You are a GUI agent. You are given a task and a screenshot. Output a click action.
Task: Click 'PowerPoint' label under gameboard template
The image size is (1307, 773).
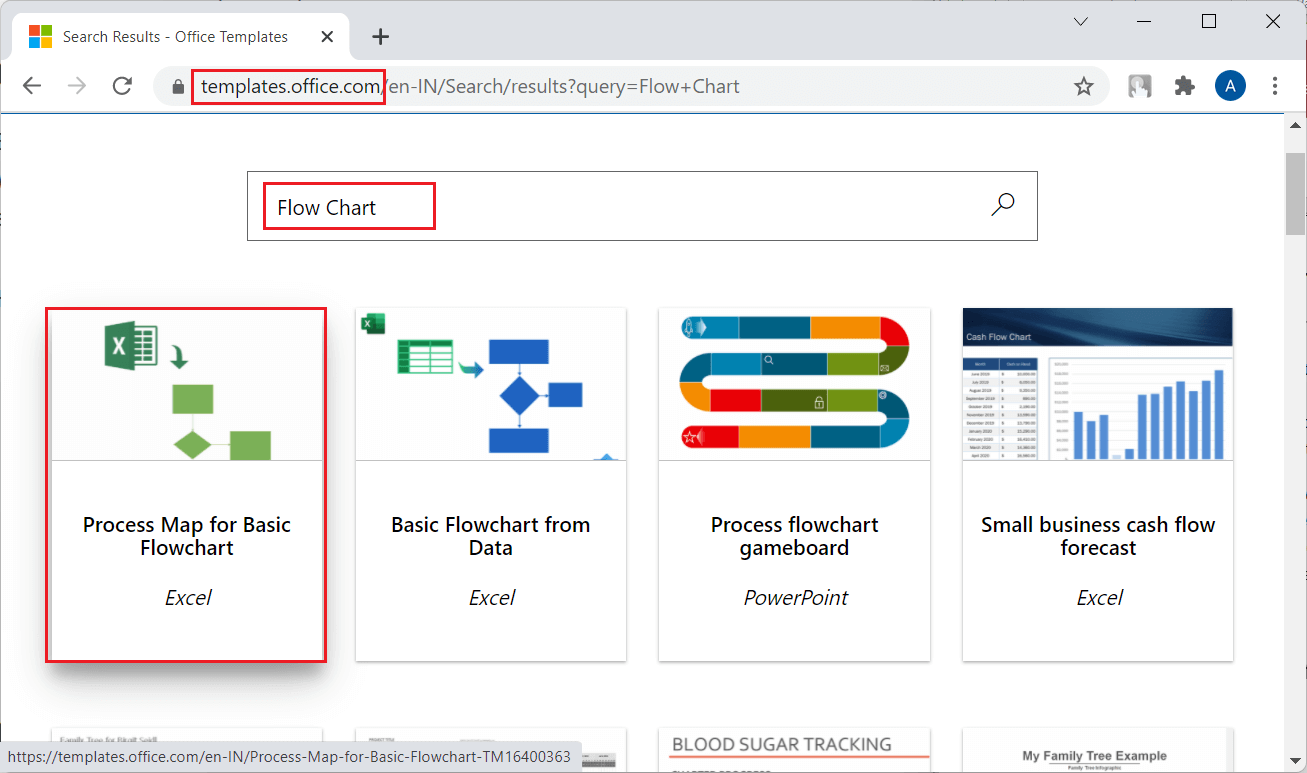pos(796,598)
